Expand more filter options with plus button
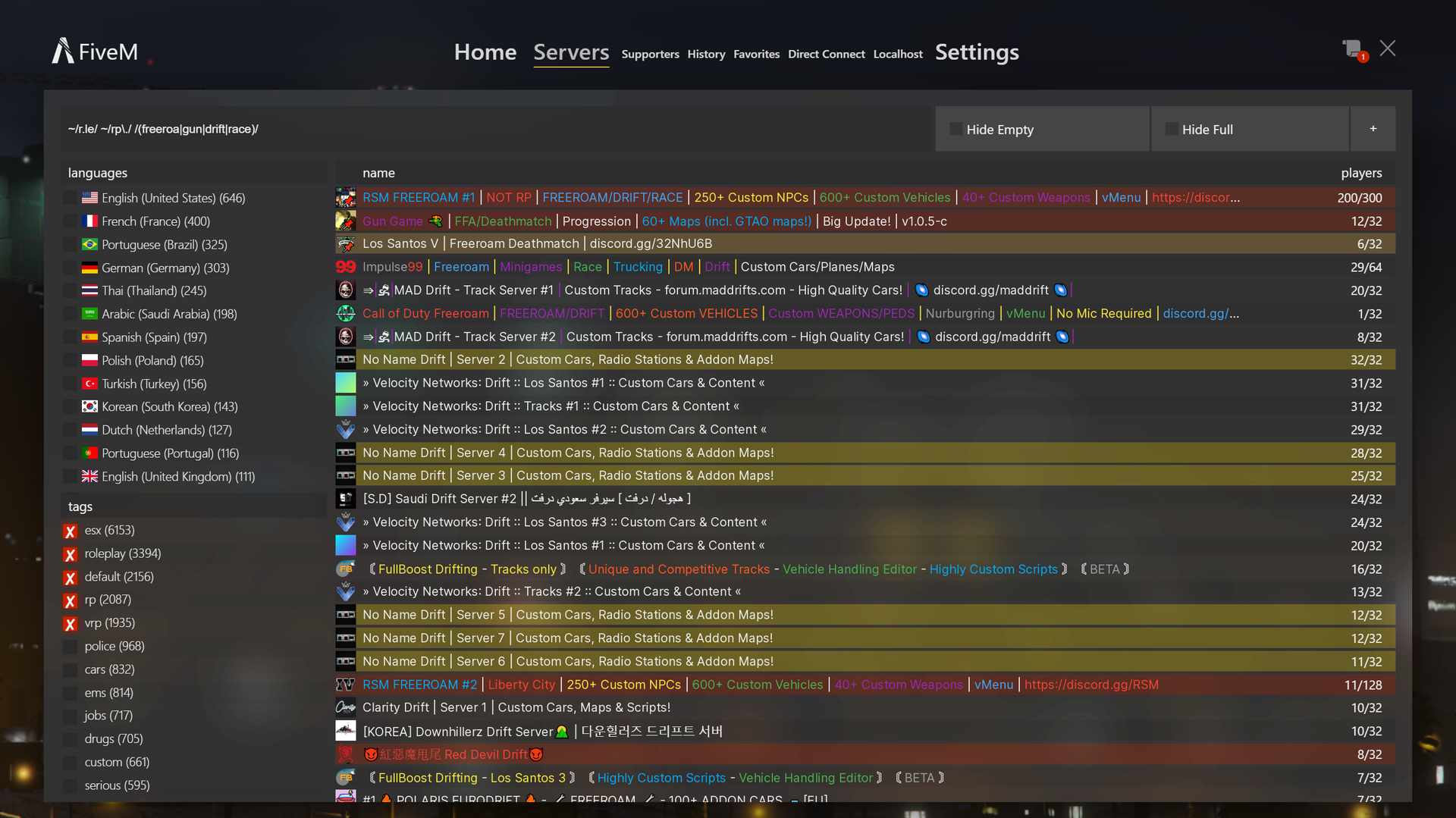This screenshot has height=818, width=1456. coord(1373,129)
